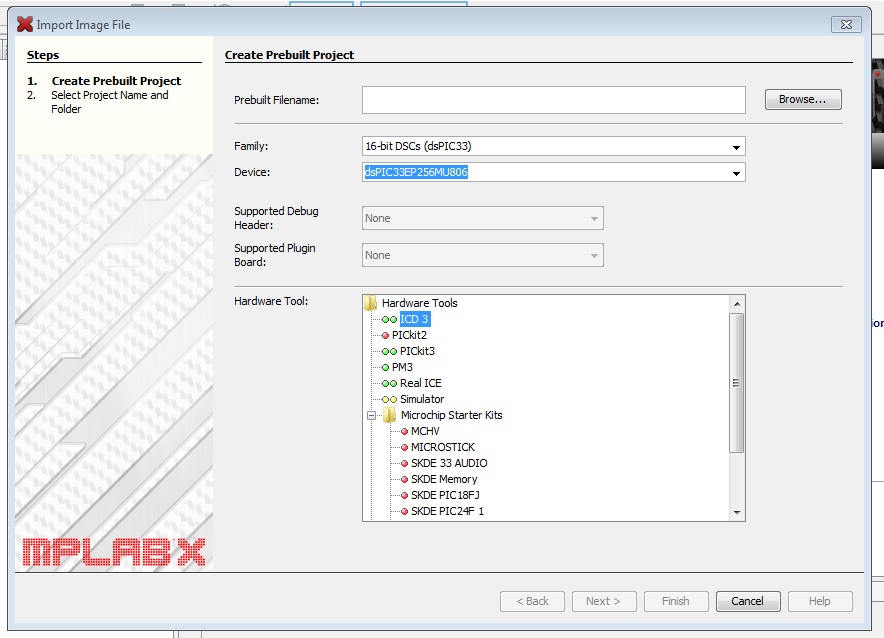Image resolution: width=884 pixels, height=638 pixels.
Task: Click the Next button
Action: pos(604,601)
